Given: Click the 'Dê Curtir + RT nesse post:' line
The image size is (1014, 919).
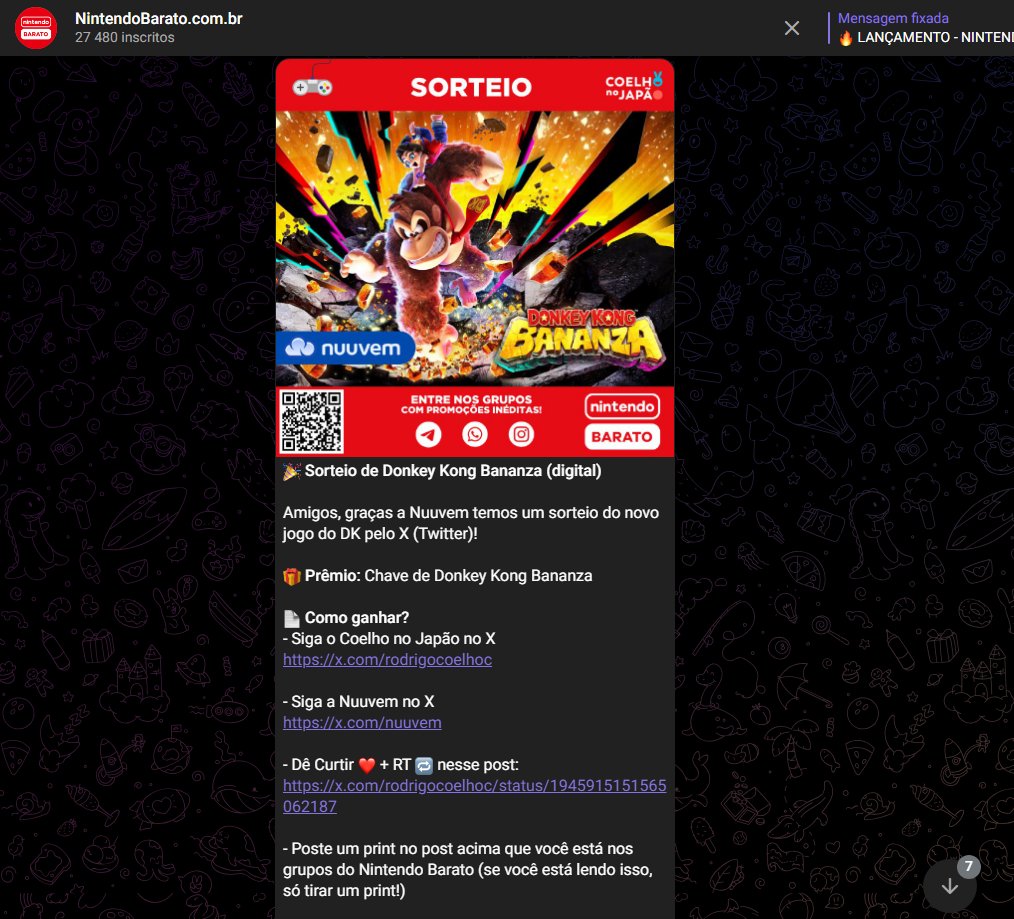Looking at the screenshot, I should pos(401,764).
